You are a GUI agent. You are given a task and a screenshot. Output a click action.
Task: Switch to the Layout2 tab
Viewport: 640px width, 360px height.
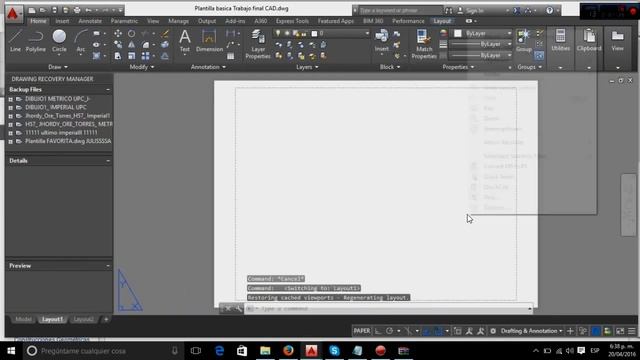tap(84, 319)
